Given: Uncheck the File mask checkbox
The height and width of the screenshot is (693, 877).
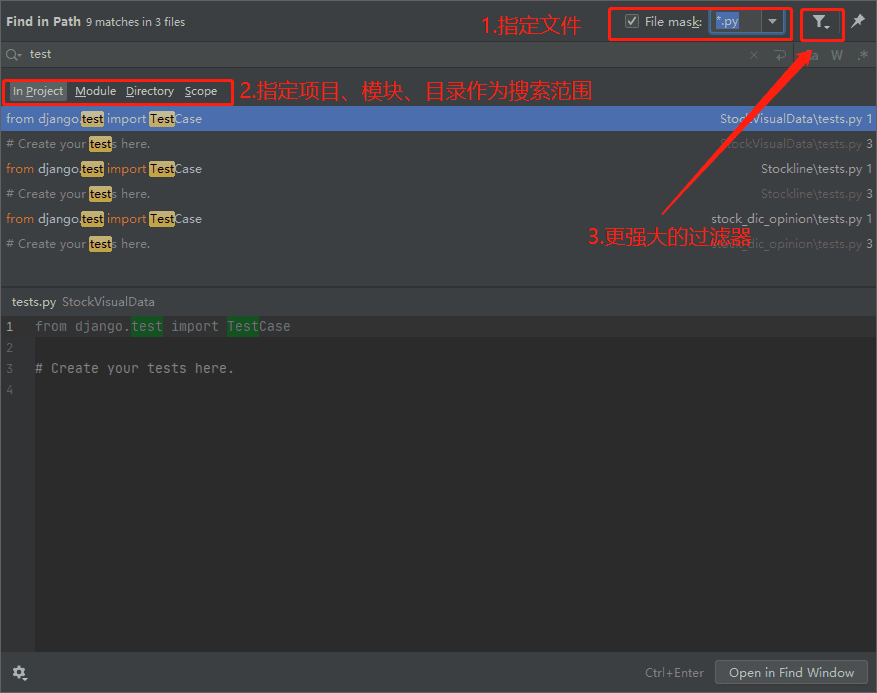Looking at the screenshot, I should tap(632, 22).
